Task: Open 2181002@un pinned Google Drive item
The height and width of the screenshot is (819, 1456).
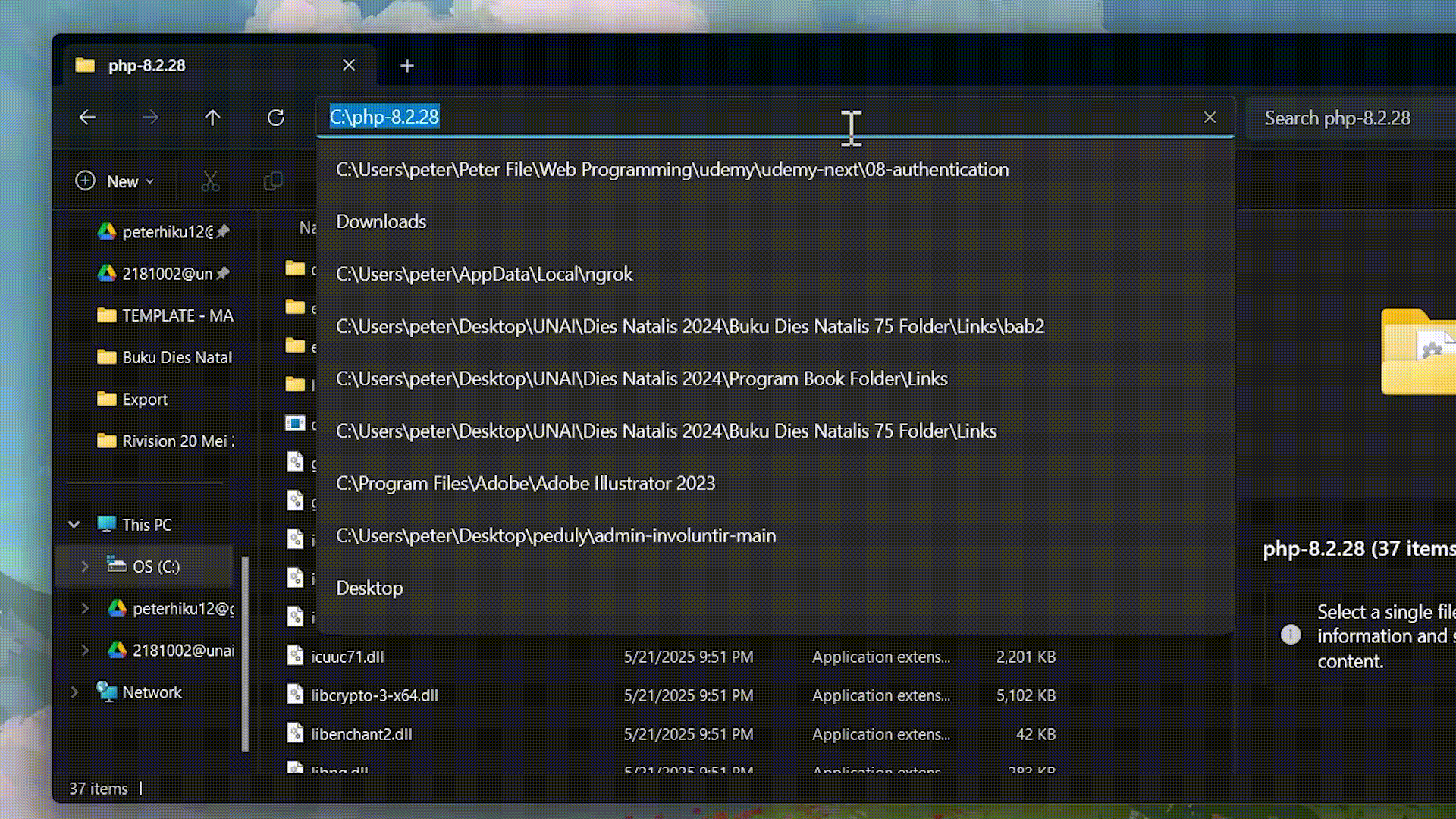Action: [163, 274]
